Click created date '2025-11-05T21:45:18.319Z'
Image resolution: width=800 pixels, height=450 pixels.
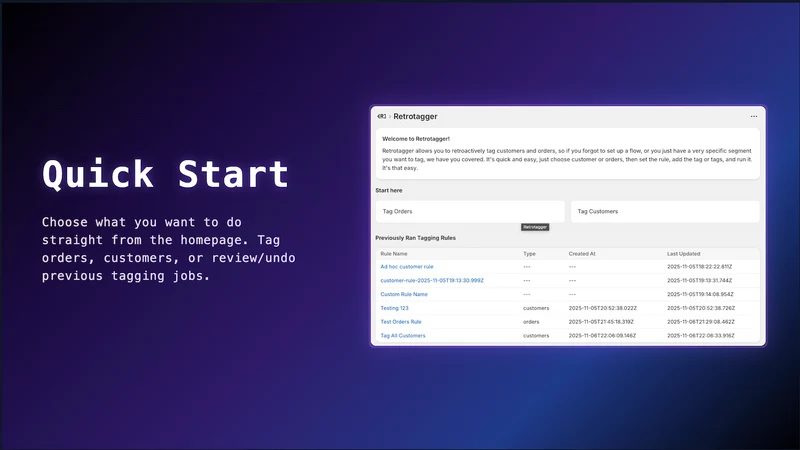(x=601, y=322)
